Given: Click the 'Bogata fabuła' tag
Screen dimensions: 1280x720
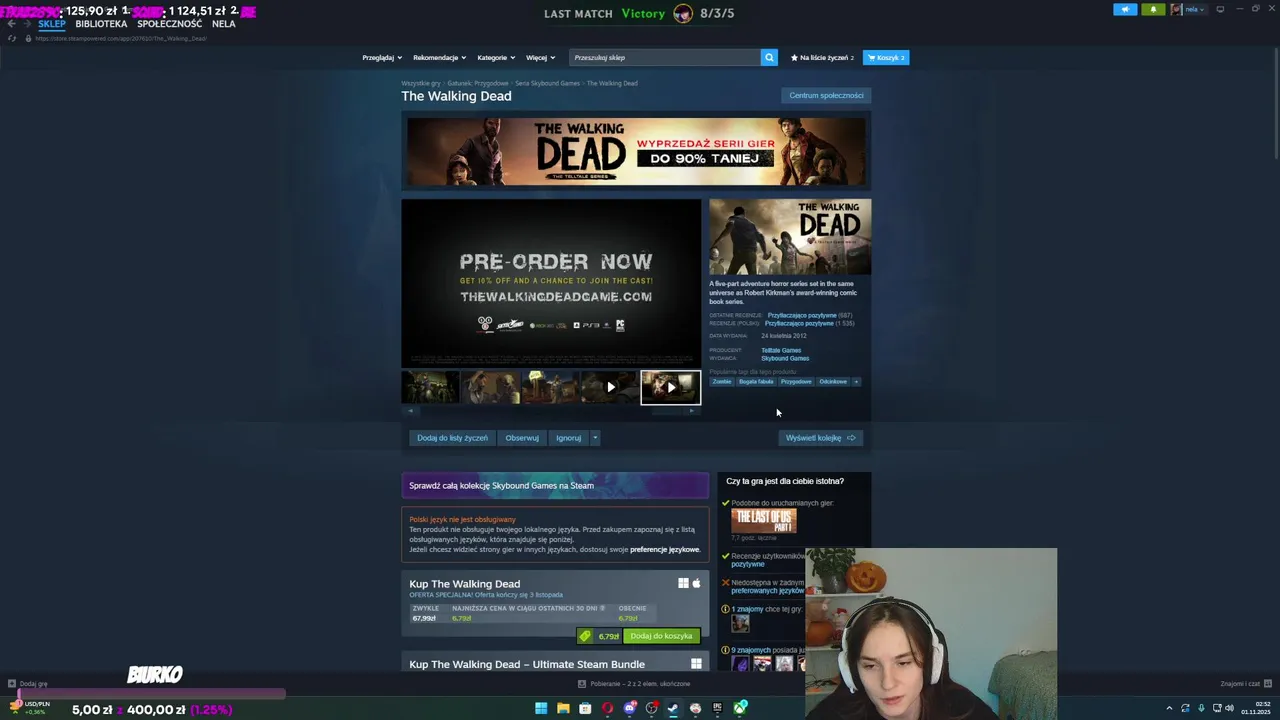Looking at the screenshot, I should coord(756,381).
